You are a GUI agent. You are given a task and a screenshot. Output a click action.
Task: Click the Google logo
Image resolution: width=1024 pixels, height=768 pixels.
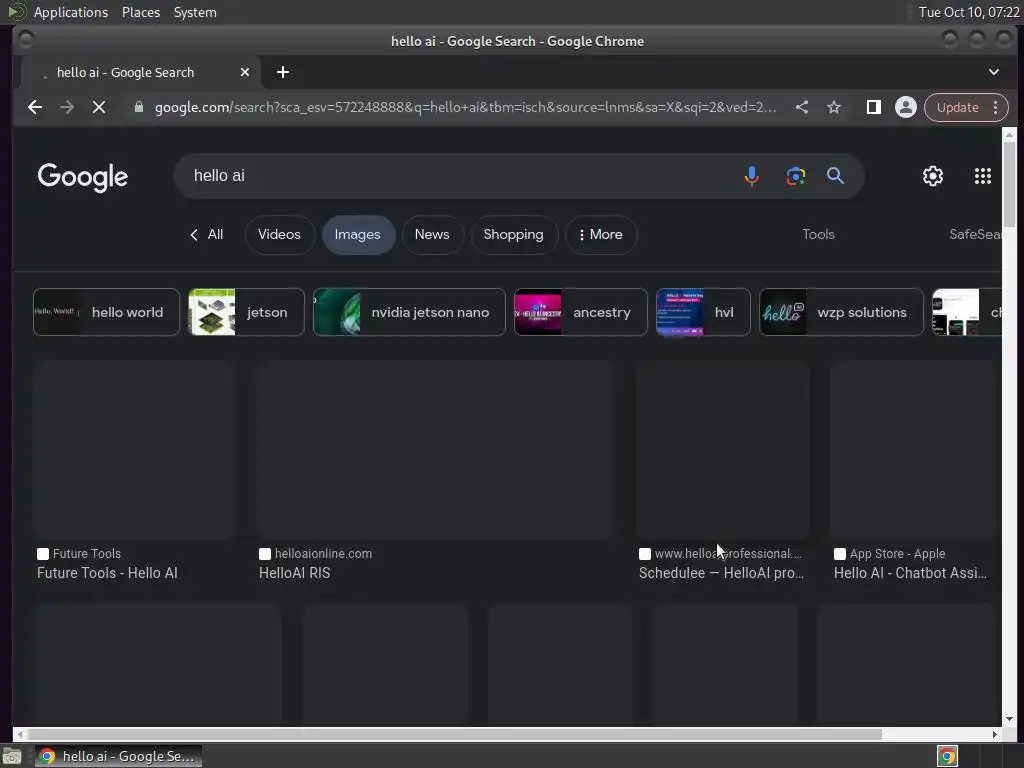point(83,177)
